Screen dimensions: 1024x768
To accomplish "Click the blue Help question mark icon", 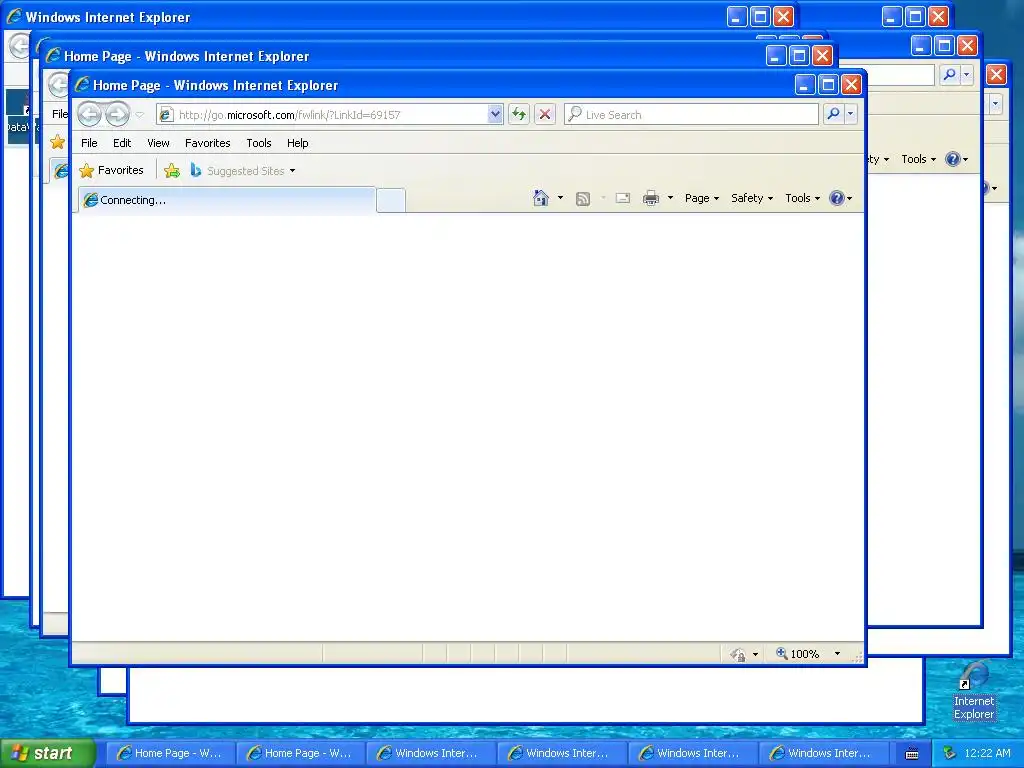I will pyautogui.click(x=837, y=198).
